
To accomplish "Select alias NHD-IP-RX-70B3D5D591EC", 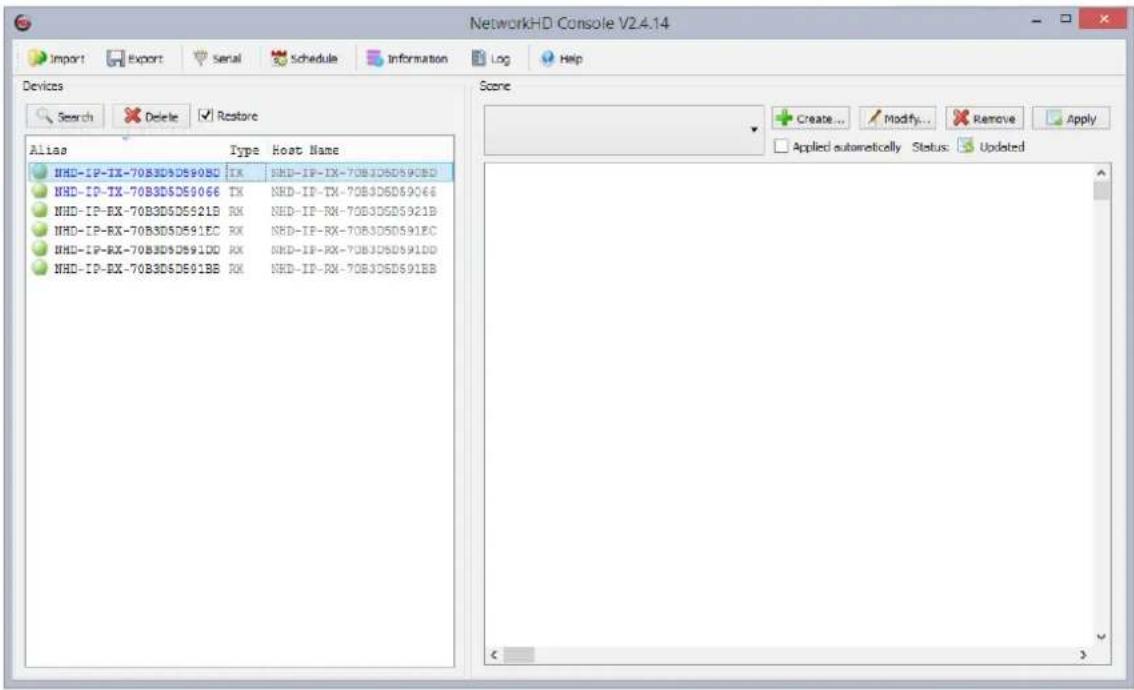I will click(137, 231).
